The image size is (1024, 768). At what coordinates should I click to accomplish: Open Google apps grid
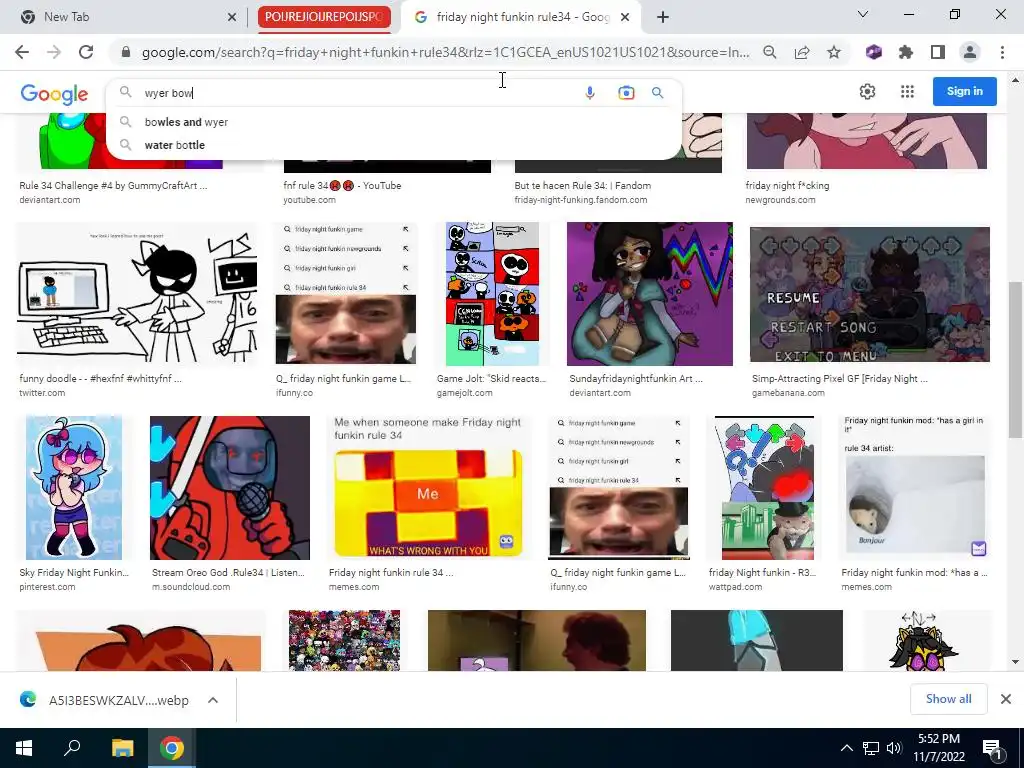(x=907, y=91)
